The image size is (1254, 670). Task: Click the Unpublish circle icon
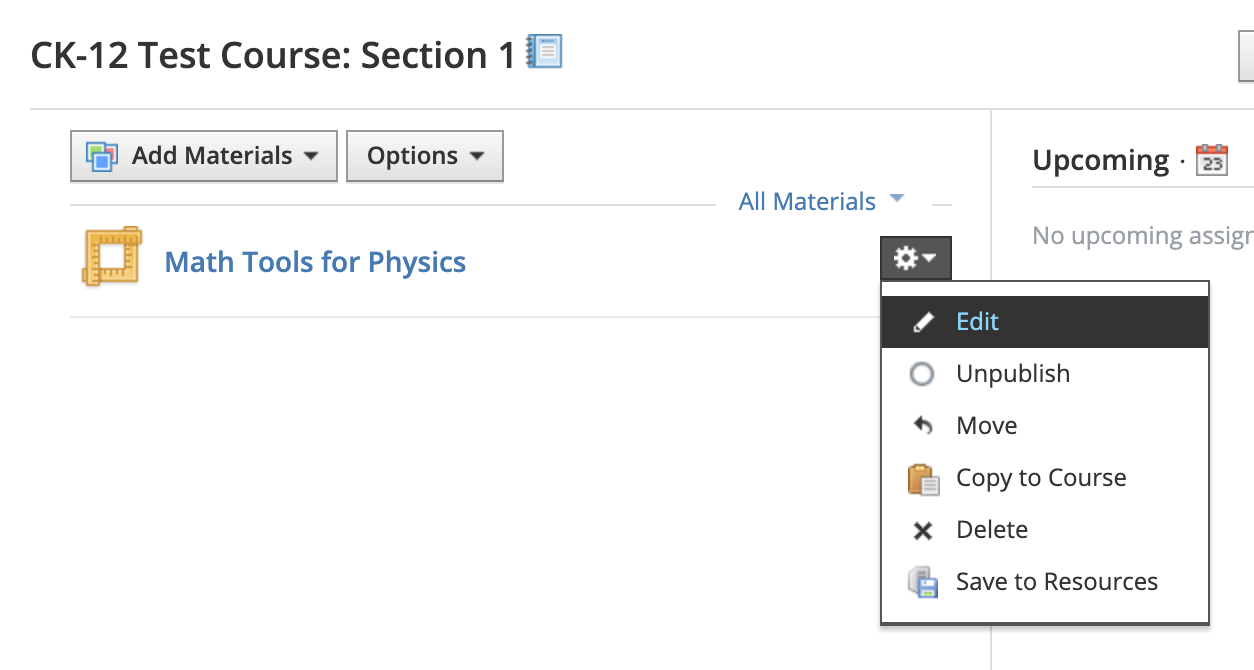[922, 374]
